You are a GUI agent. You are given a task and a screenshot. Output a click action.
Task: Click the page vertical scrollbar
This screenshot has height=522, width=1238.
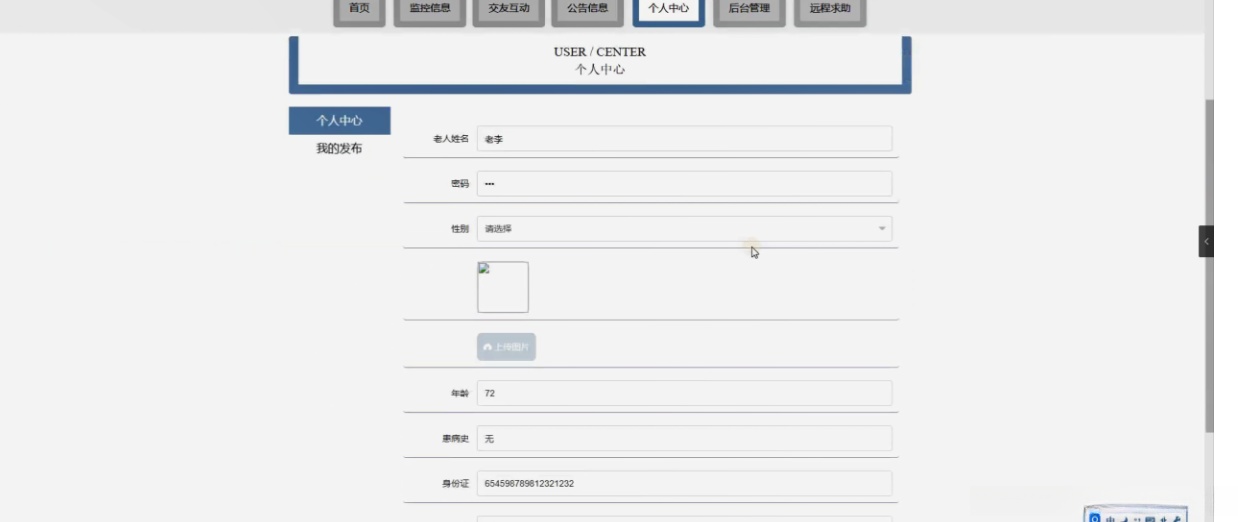pyautogui.click(x=1210, y=265)
